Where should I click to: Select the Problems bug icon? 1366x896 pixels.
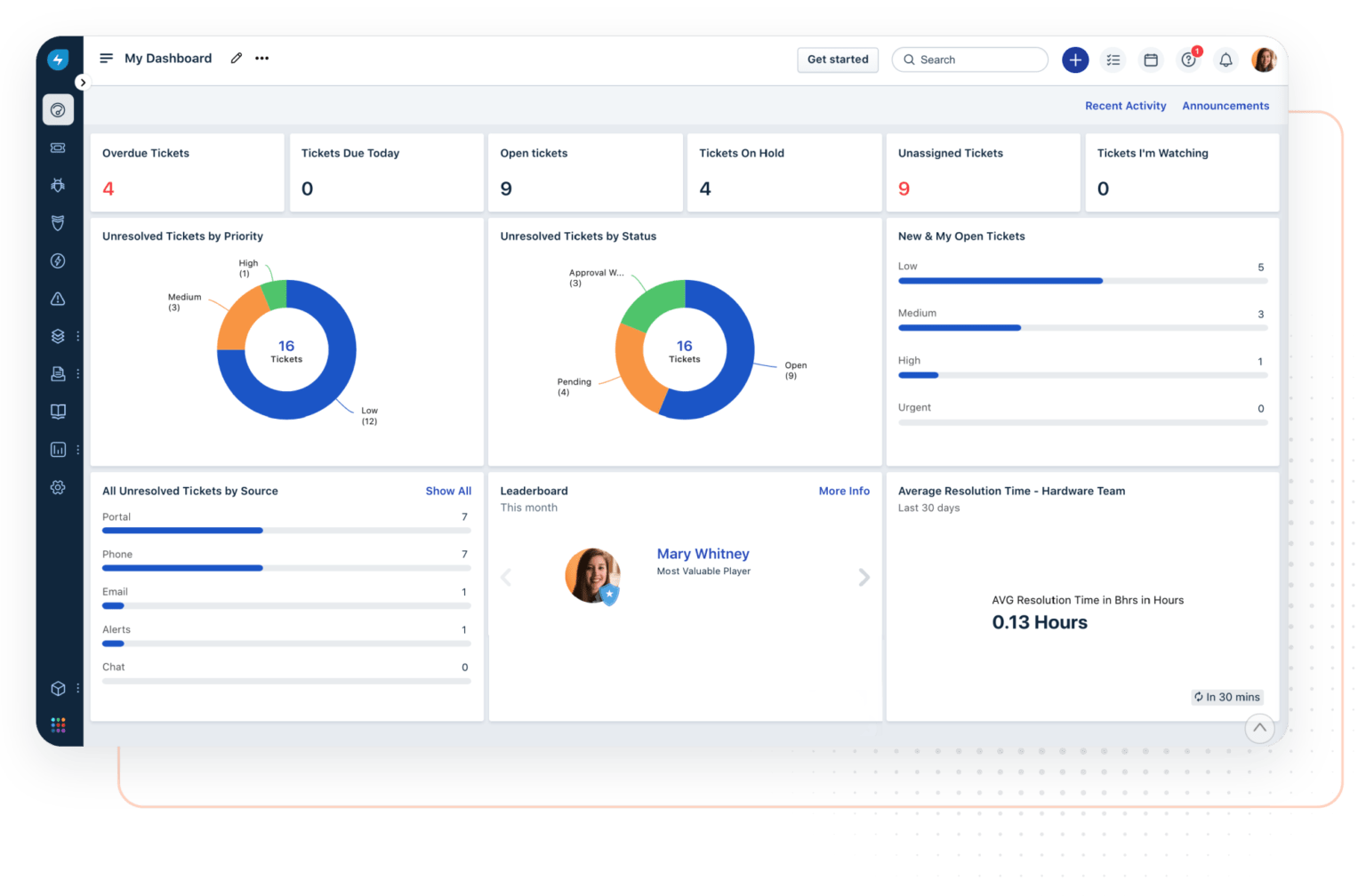click(58, 185)
